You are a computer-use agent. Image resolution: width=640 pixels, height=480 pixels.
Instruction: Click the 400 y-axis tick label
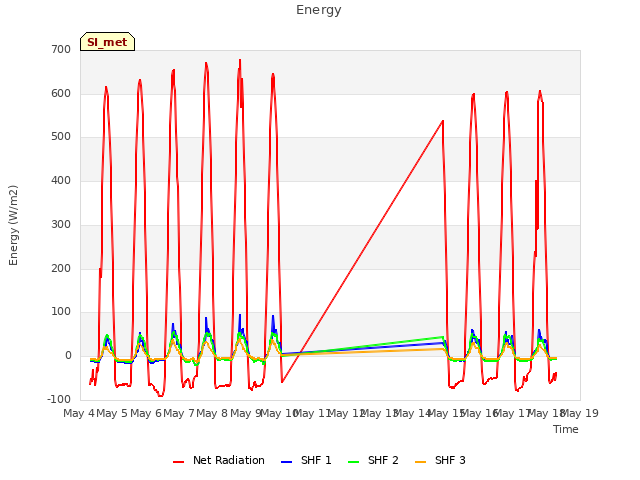(x=61, y=180)
